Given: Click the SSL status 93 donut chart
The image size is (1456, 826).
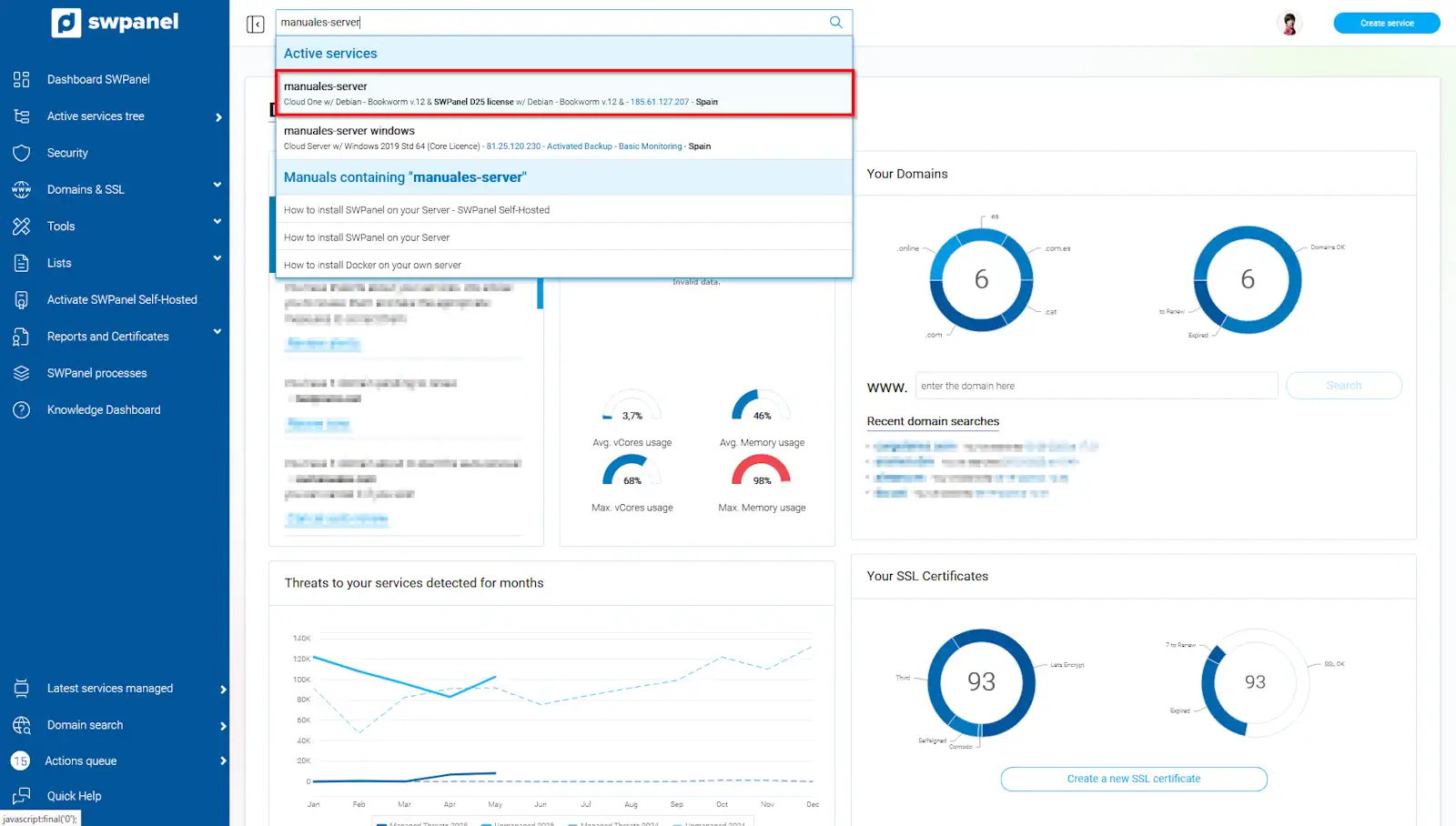Looking at the screenshot, I should pyautogui.click(x=1255, y=682).
